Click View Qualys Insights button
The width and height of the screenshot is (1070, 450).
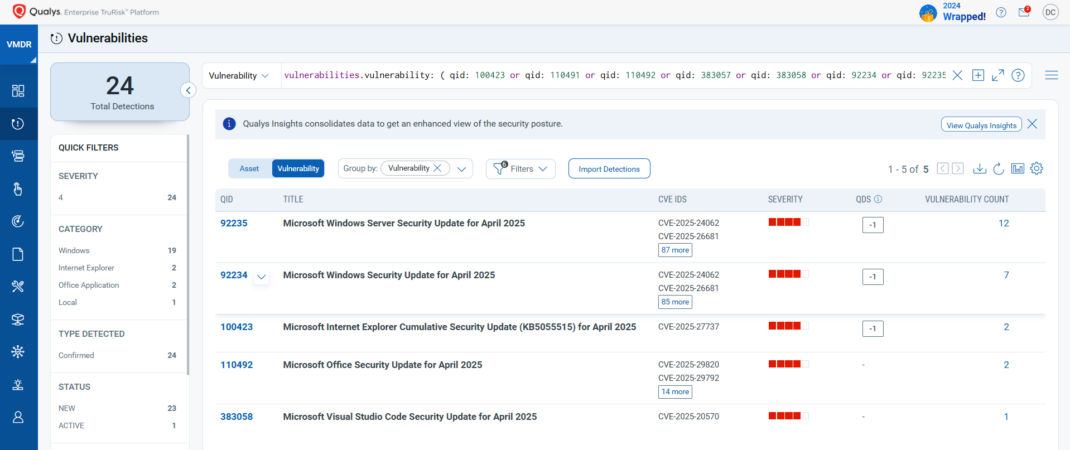point(981,125)
